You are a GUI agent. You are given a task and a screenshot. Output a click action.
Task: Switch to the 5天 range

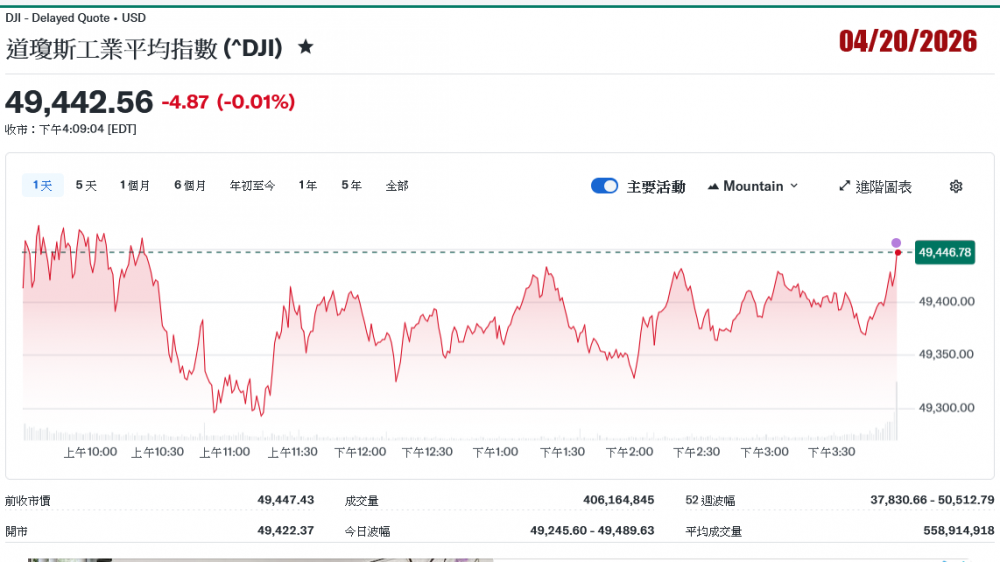pos(86,185)
